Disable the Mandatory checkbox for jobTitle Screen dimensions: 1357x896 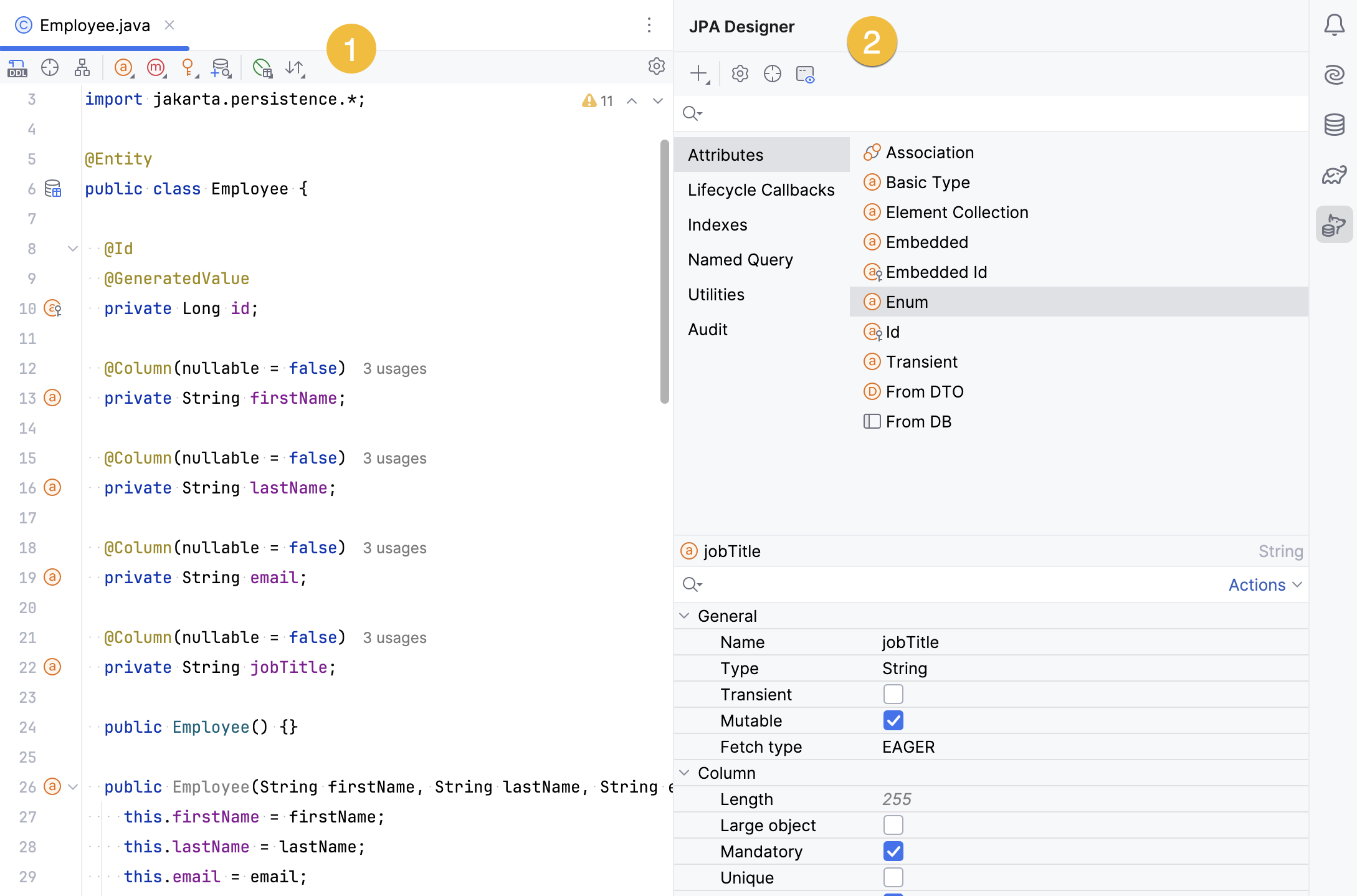tap(892, 851)
